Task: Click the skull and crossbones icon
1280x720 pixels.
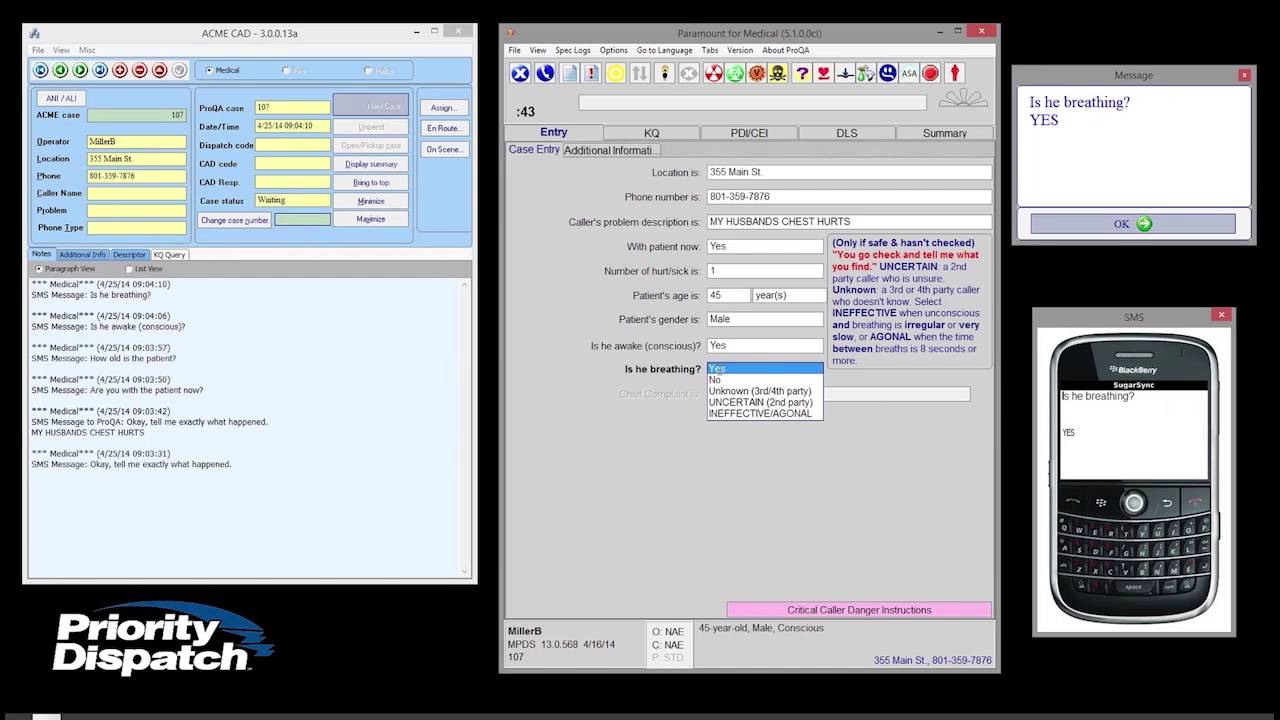Action: click(778, 73)
